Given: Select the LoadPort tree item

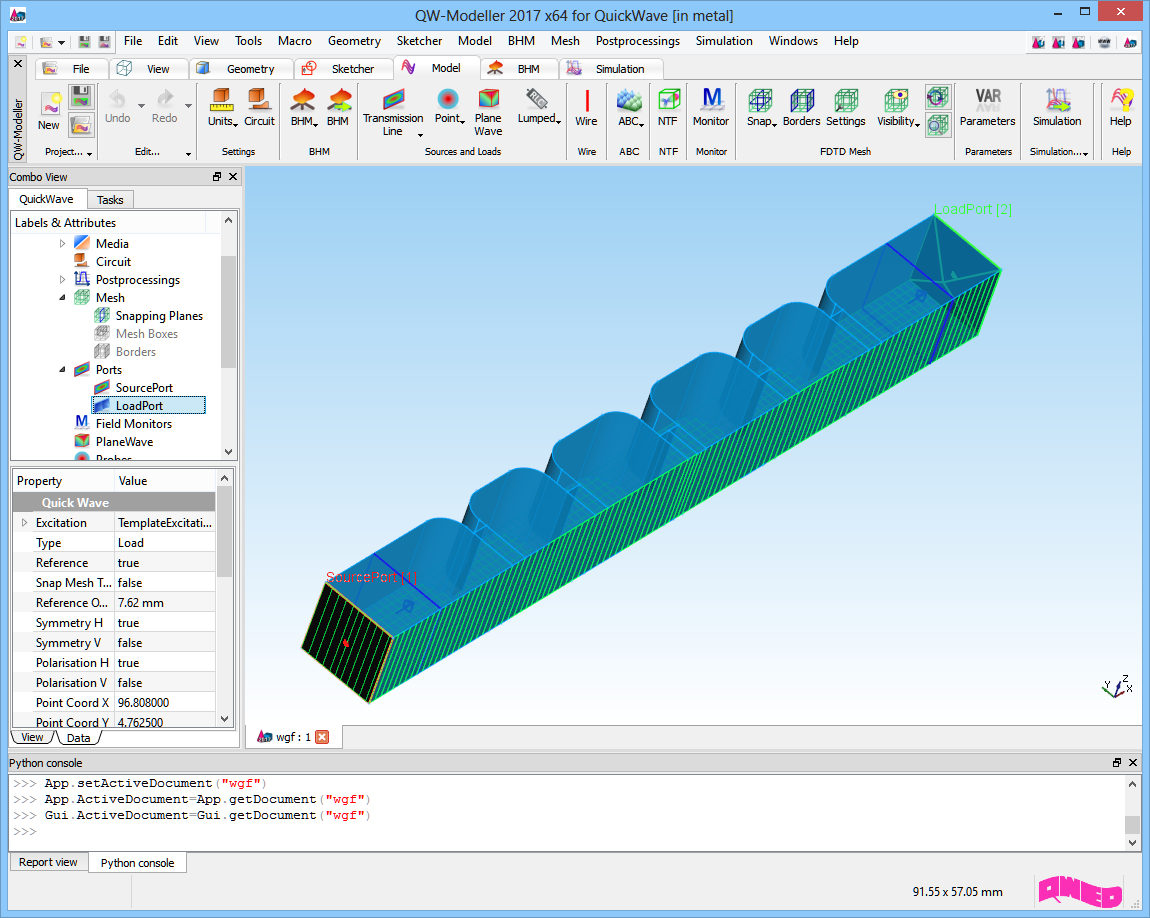Looking at the screenshot, I should [x=148, y=405].
